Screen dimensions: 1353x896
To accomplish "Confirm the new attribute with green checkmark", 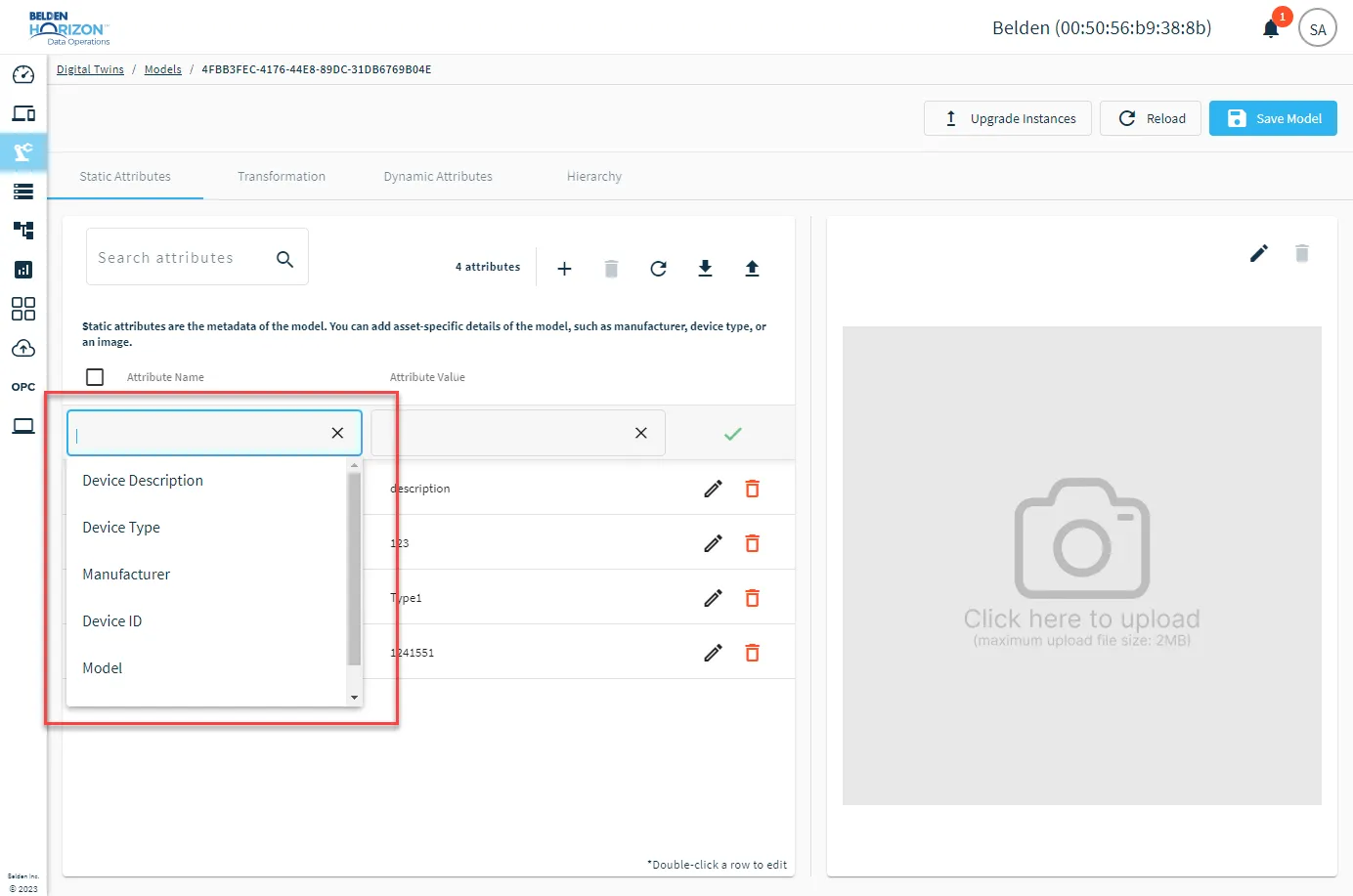I will coord(733,434).
